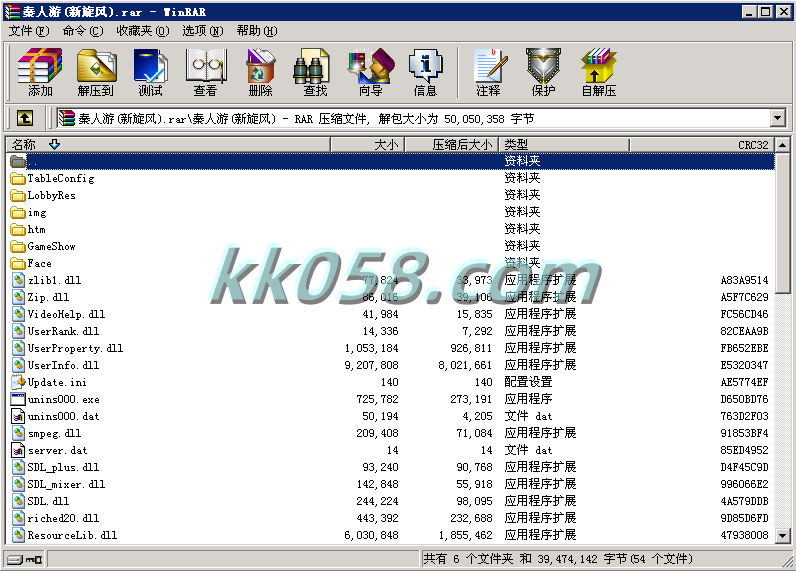Click the 自解压 (SFX) toolbar icon
Viewport: 796px width, 571px height.
tap(599, 72)
